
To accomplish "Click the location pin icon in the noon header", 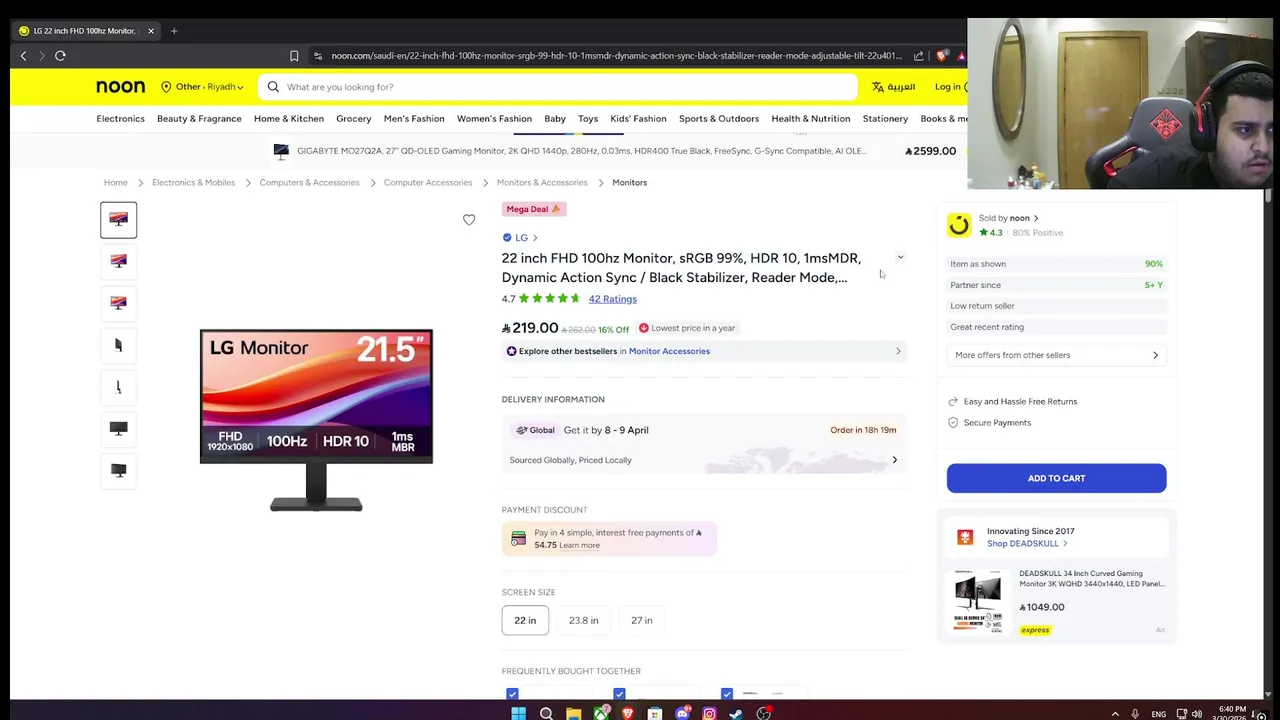I will (166, 87).
